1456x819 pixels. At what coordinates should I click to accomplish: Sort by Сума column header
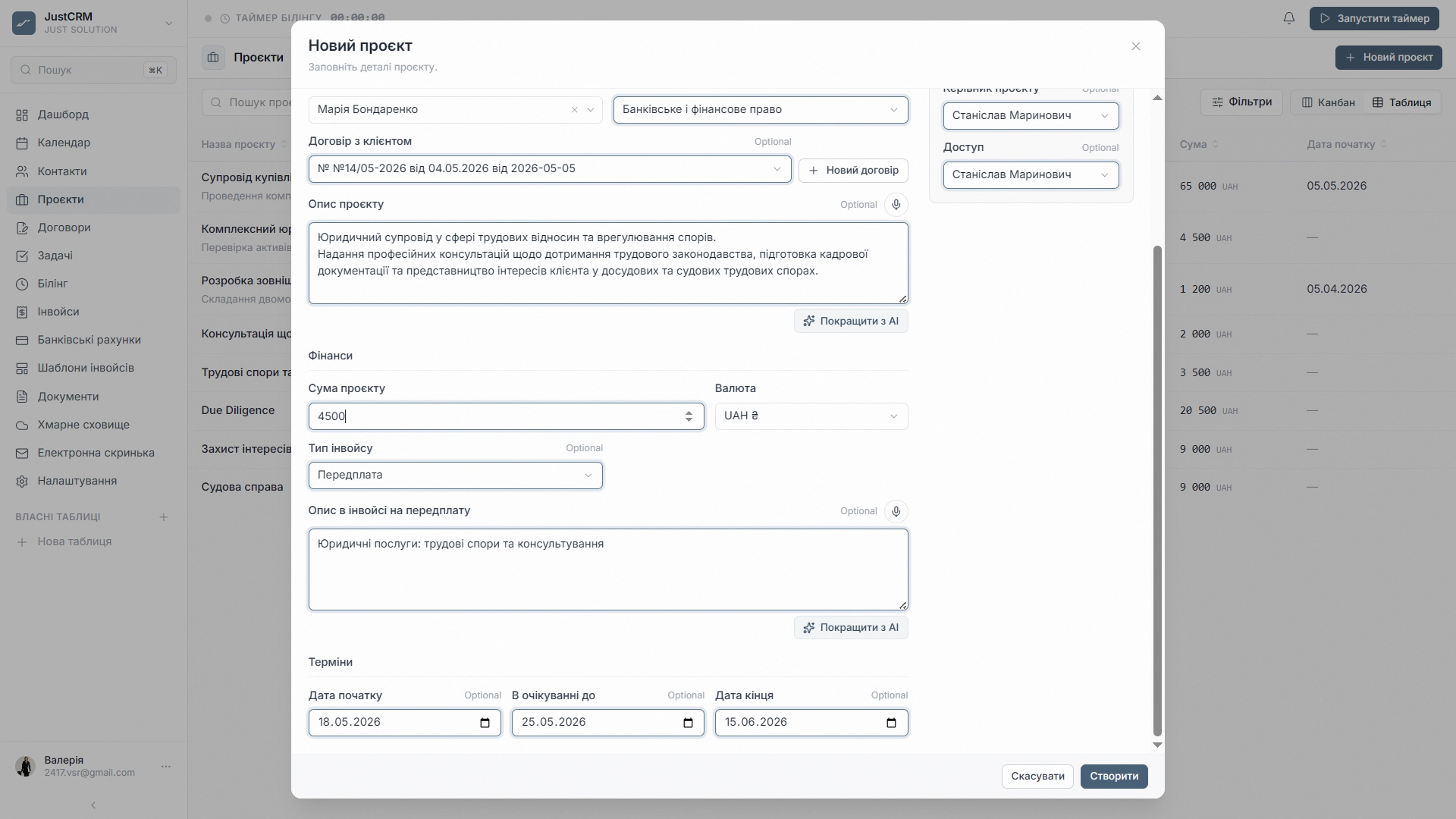pos(1199,144)
